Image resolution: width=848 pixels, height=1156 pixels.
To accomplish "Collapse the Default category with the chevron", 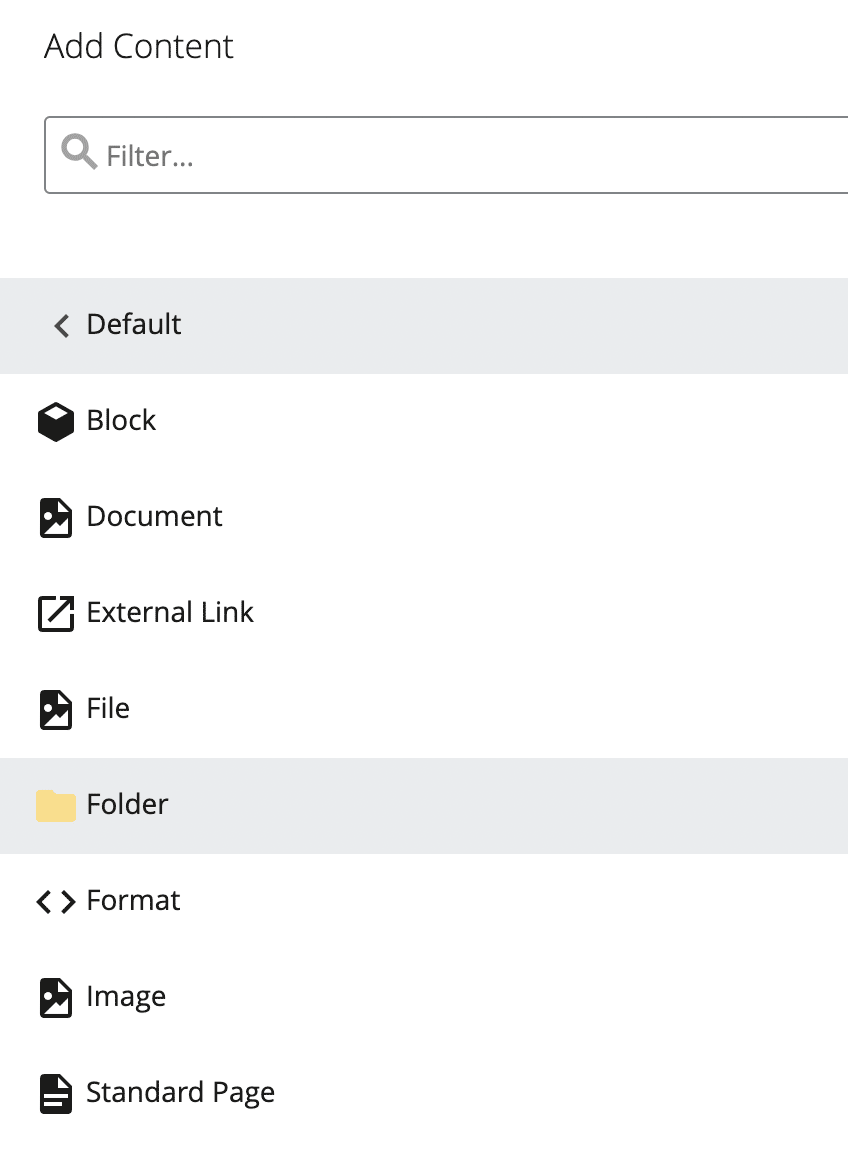I will pyautogui.click(x=61, y=325).
